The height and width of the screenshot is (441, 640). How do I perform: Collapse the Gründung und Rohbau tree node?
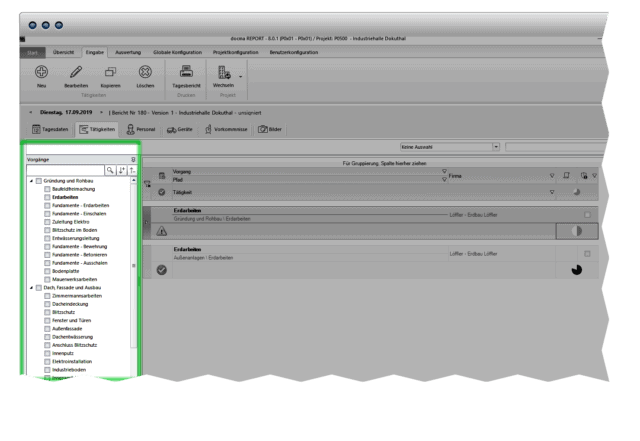click(31, 181)
